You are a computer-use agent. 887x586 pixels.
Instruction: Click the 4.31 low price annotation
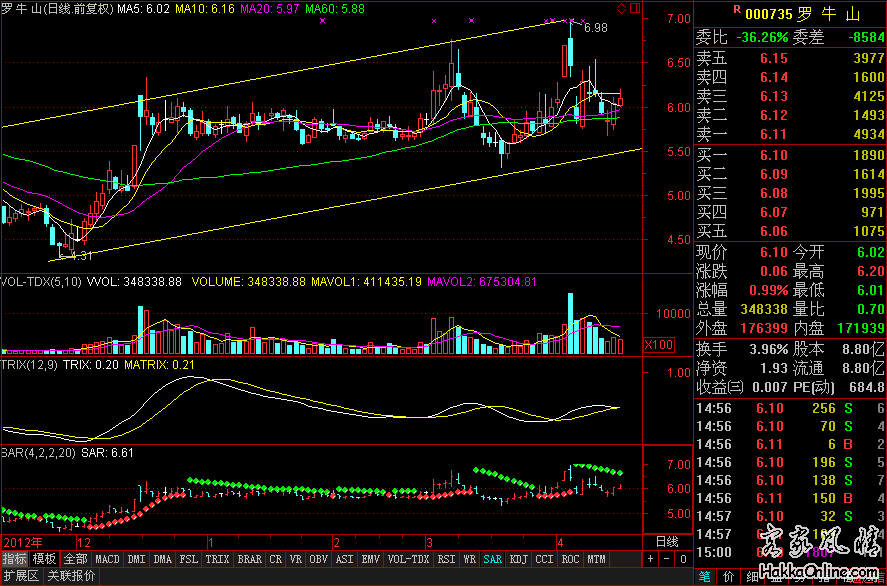click(x=79, y=256)
